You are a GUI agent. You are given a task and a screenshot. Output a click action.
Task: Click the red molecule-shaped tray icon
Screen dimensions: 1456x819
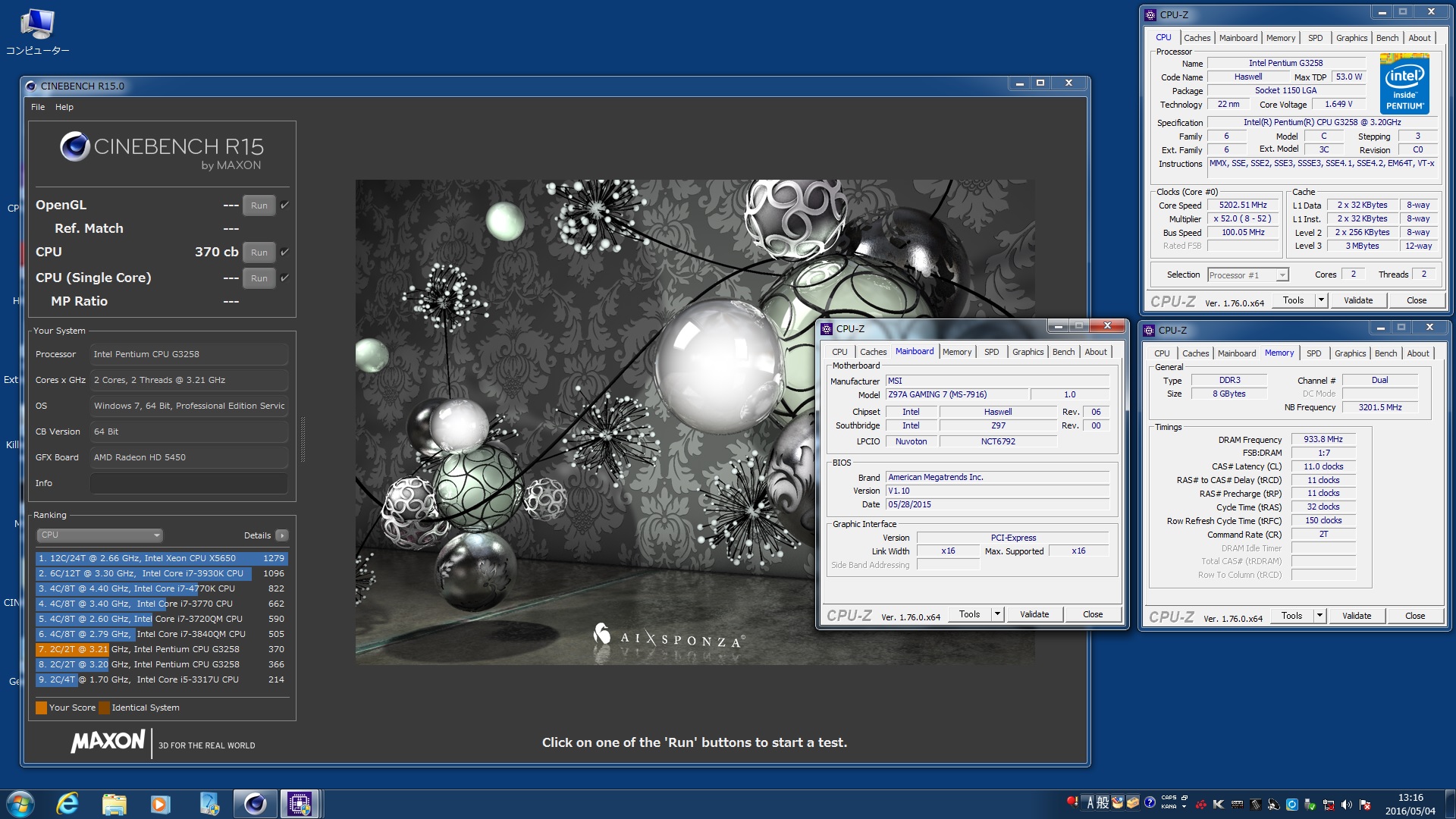[1201, 805]
